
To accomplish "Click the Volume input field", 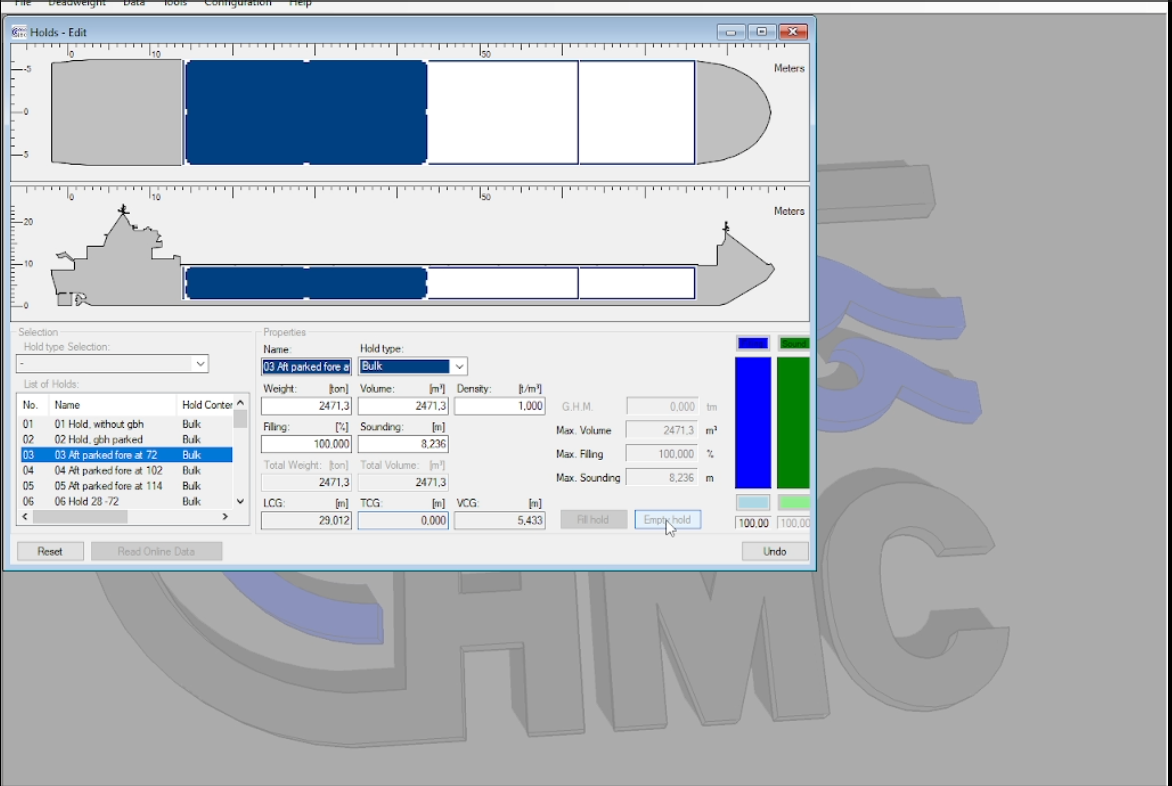I will tap(403, 406).
